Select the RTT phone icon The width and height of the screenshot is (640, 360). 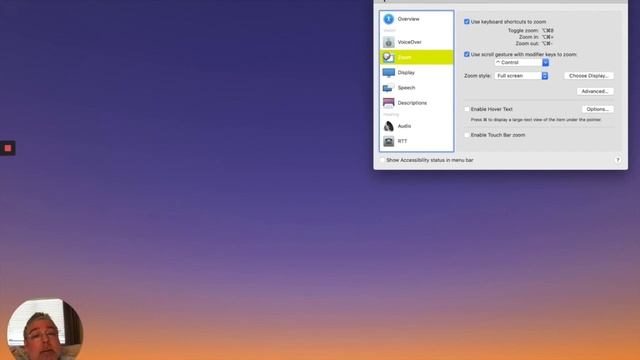(x=389, y=141)
